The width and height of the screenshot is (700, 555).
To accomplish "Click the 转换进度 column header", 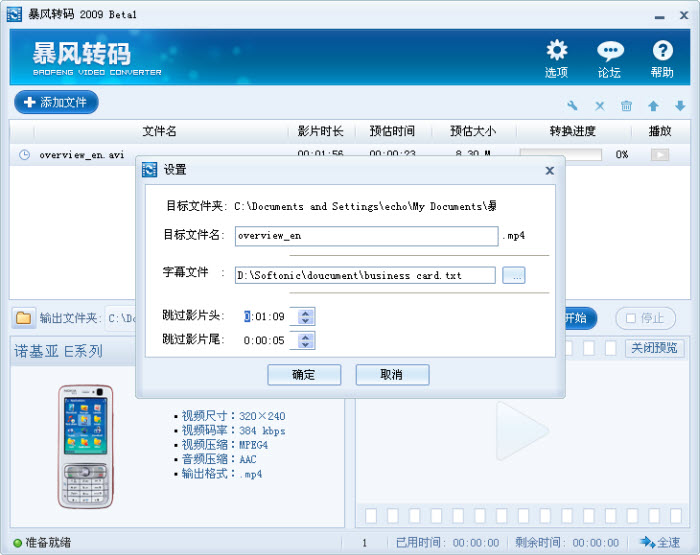I will (x=573, y=131).
